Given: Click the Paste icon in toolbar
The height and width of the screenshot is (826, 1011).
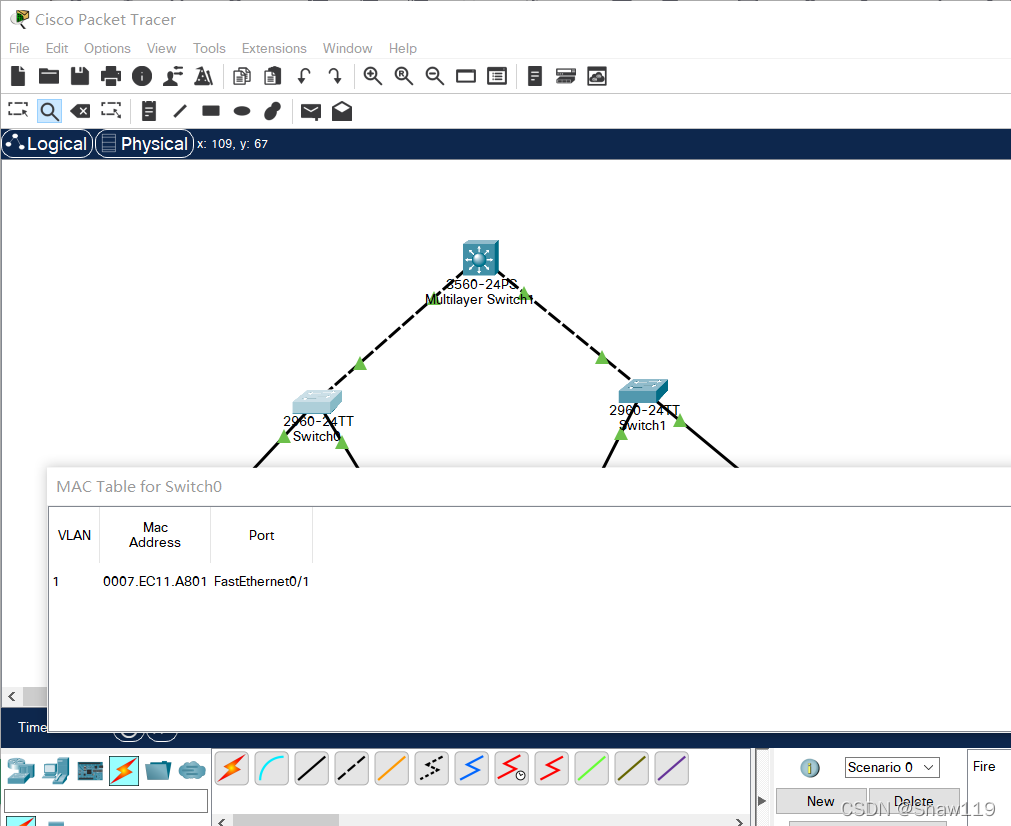Looking at the screenshot, I should pyautogui.click(x=273, y=76).
